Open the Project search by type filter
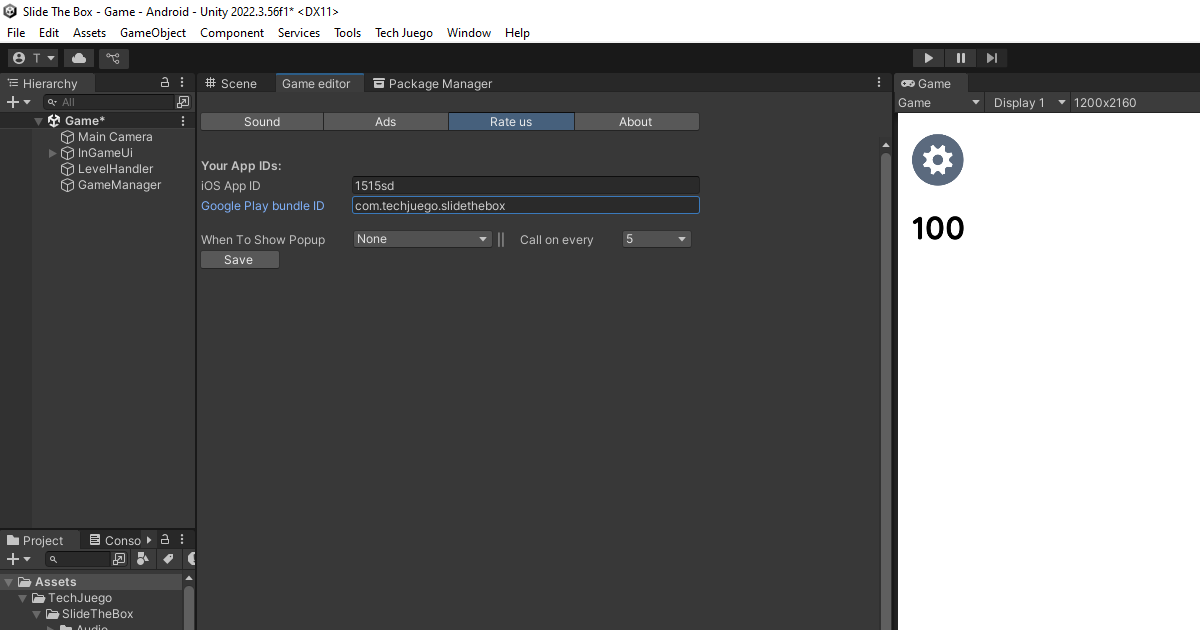 143,559
